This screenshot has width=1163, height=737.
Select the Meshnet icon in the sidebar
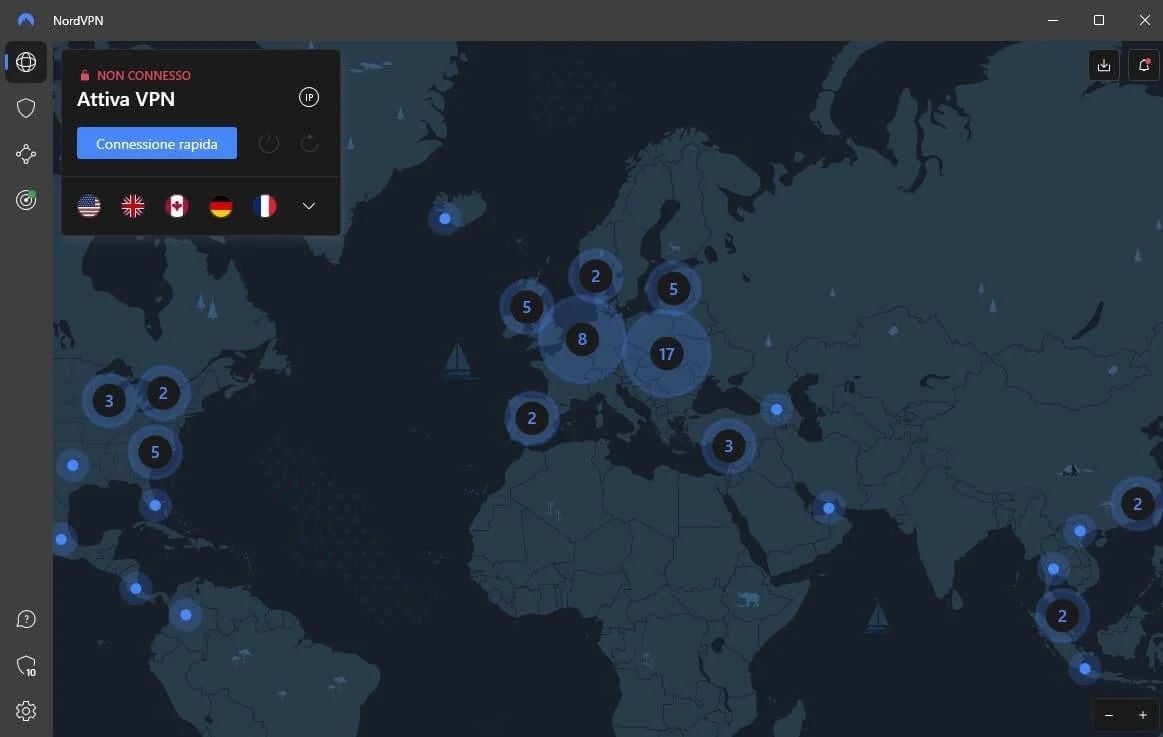pos(25,154)
